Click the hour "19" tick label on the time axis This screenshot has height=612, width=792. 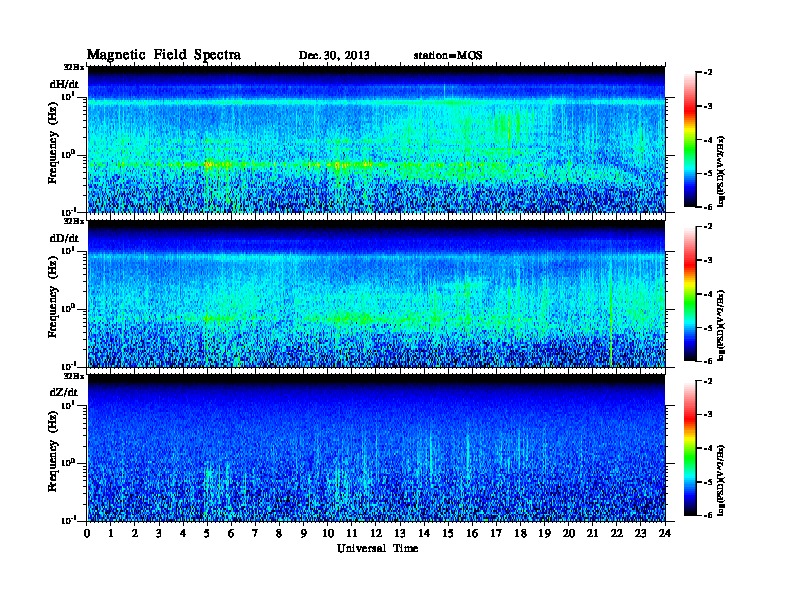544,534
